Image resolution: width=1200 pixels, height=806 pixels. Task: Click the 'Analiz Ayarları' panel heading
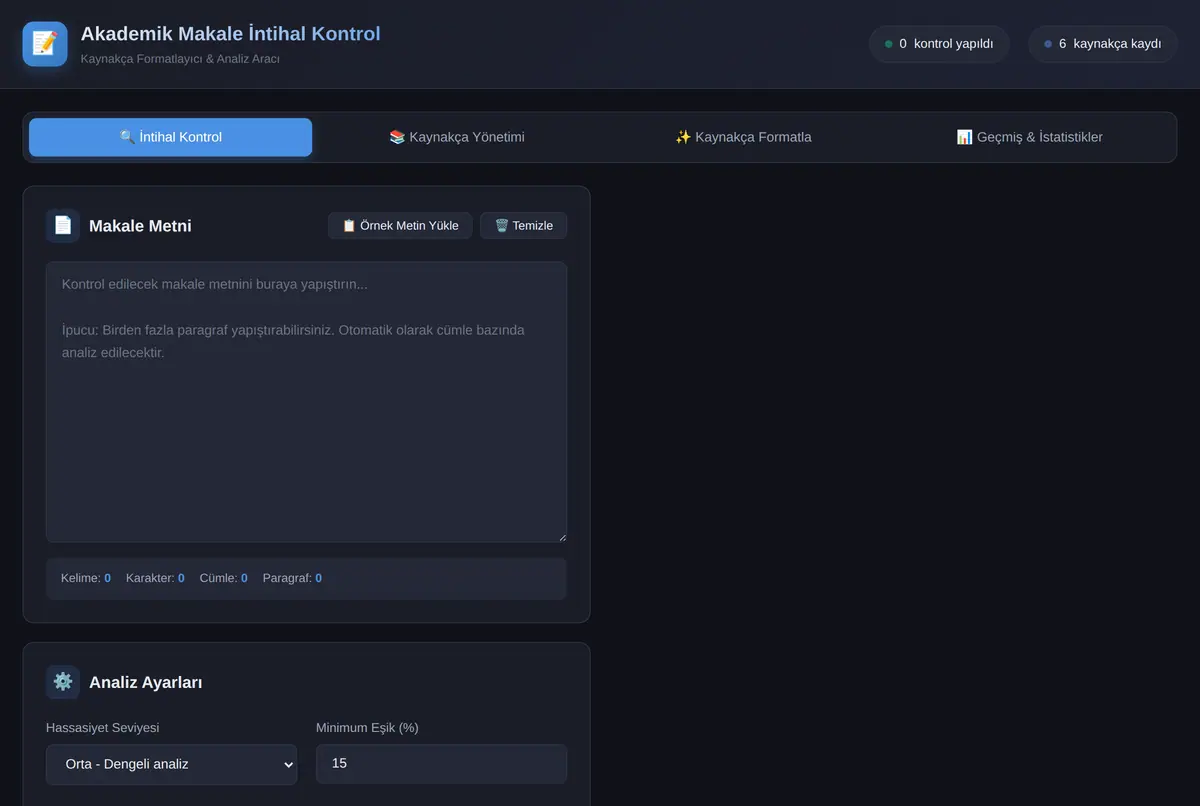pos(146,682)
